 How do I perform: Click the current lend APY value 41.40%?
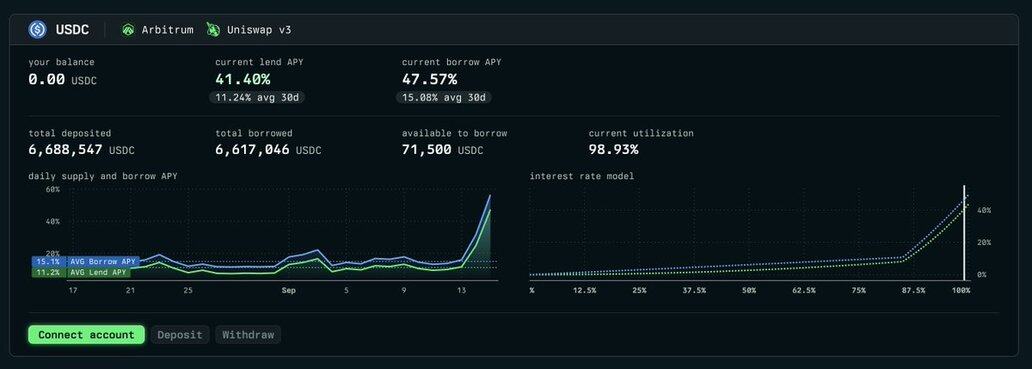click(242, 80)
